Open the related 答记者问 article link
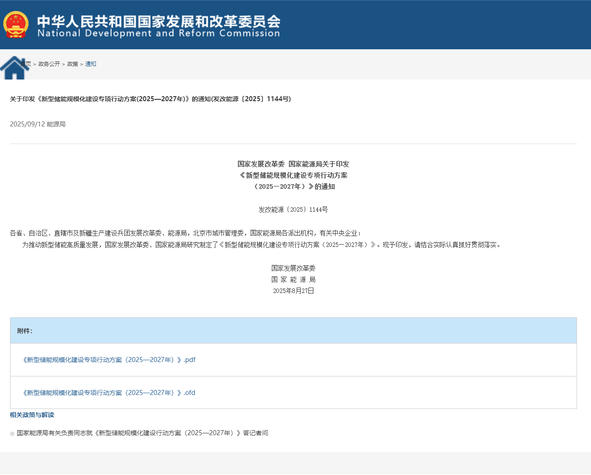Screen dimensions: 591x475 [x=142, y=433]
